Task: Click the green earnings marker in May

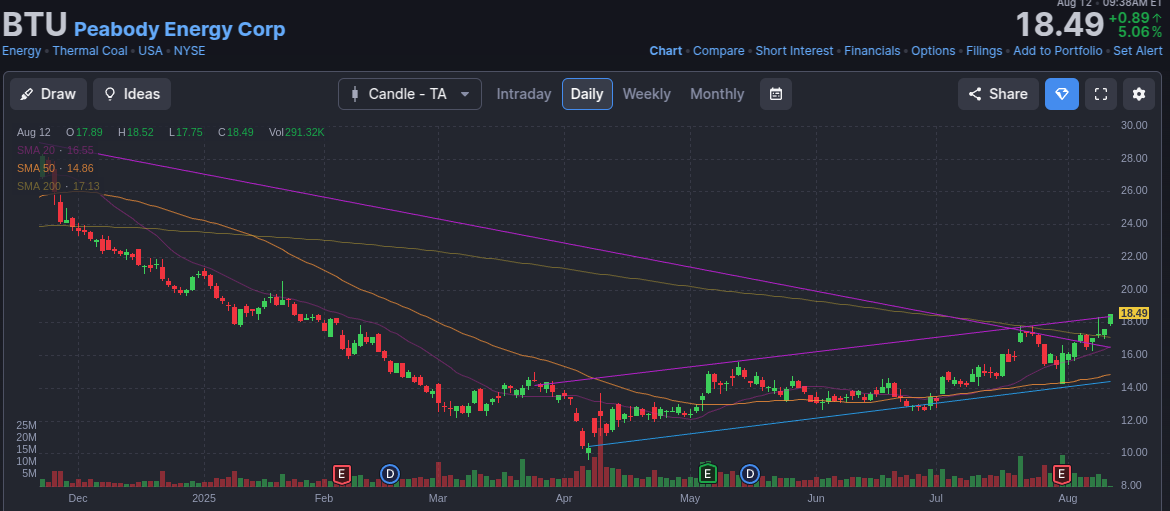Action: pos(707,473)
